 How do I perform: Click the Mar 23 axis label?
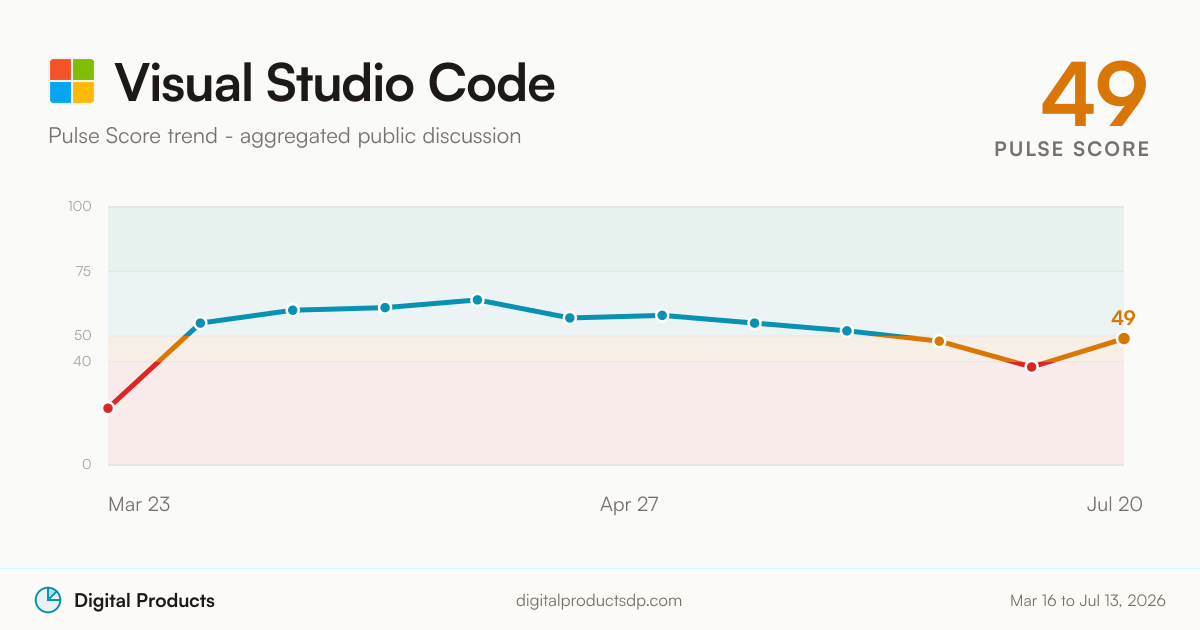[139, 504]
